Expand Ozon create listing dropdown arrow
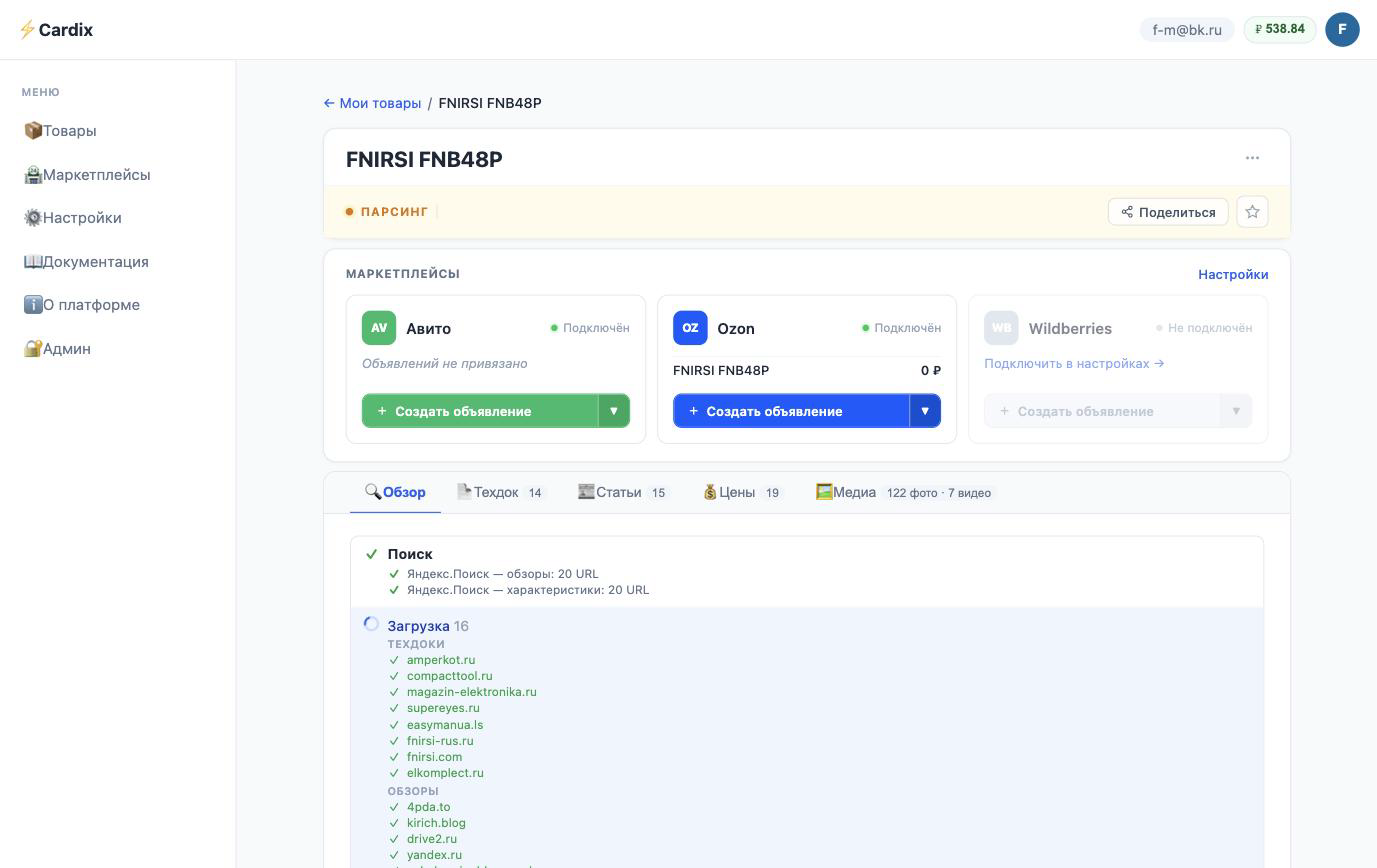 925,411
